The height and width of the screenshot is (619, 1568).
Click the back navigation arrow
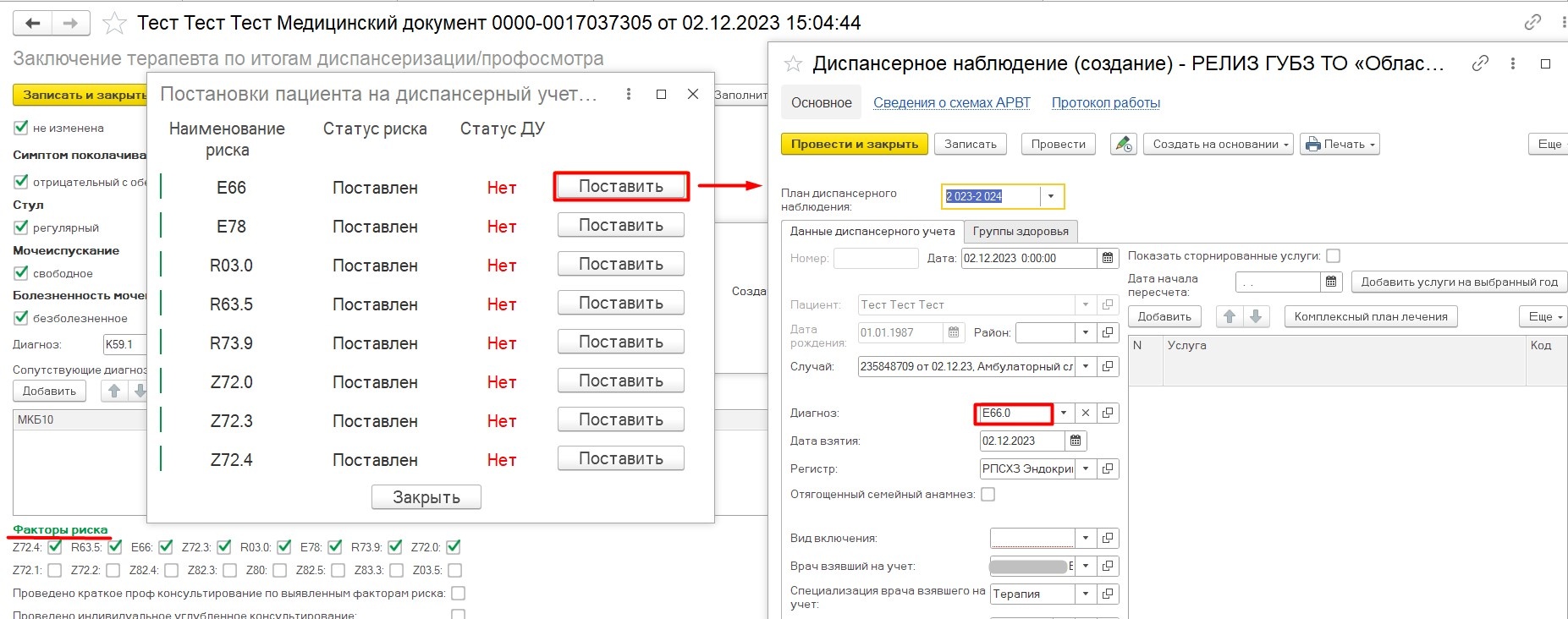pos(33,24)
